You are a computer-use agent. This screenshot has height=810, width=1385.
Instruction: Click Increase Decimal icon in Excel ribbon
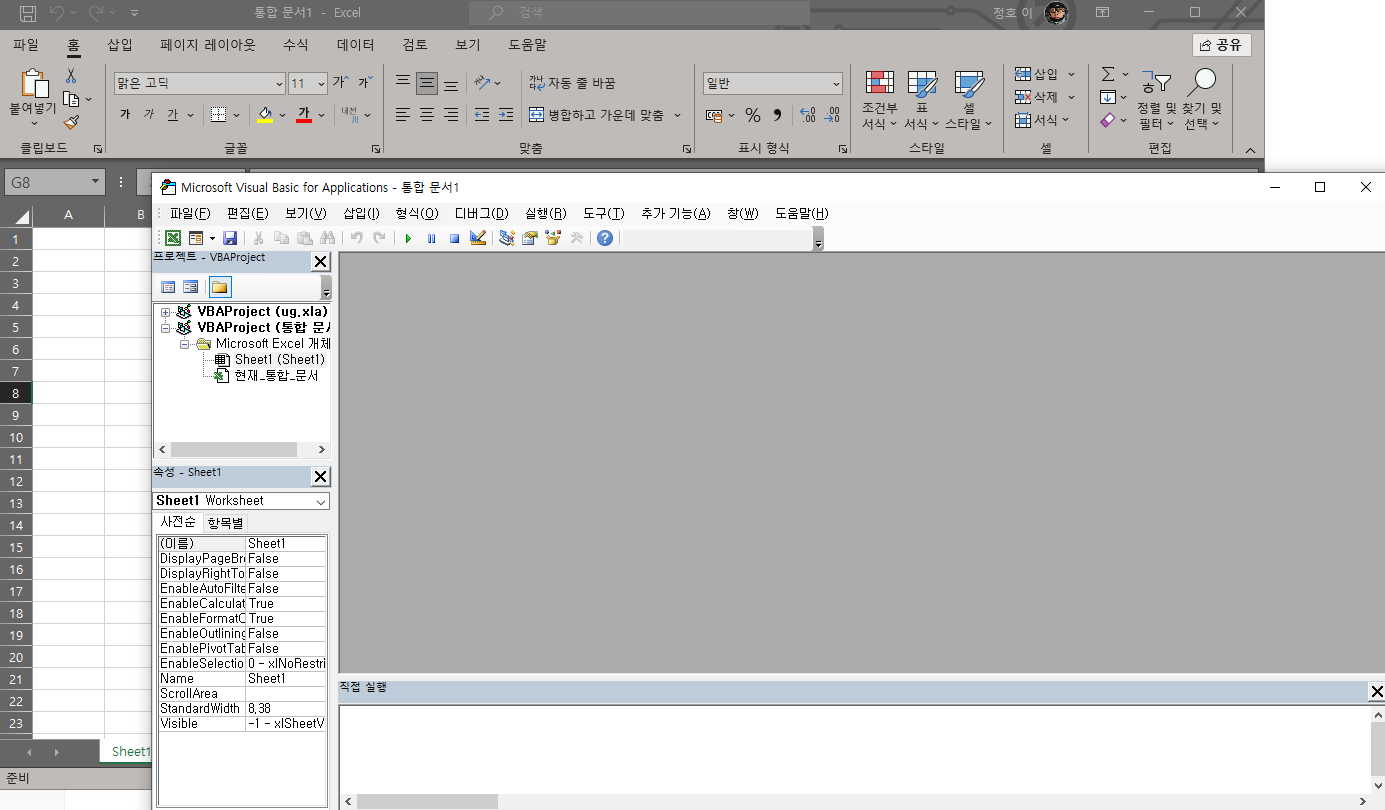(x=807, y=115)
